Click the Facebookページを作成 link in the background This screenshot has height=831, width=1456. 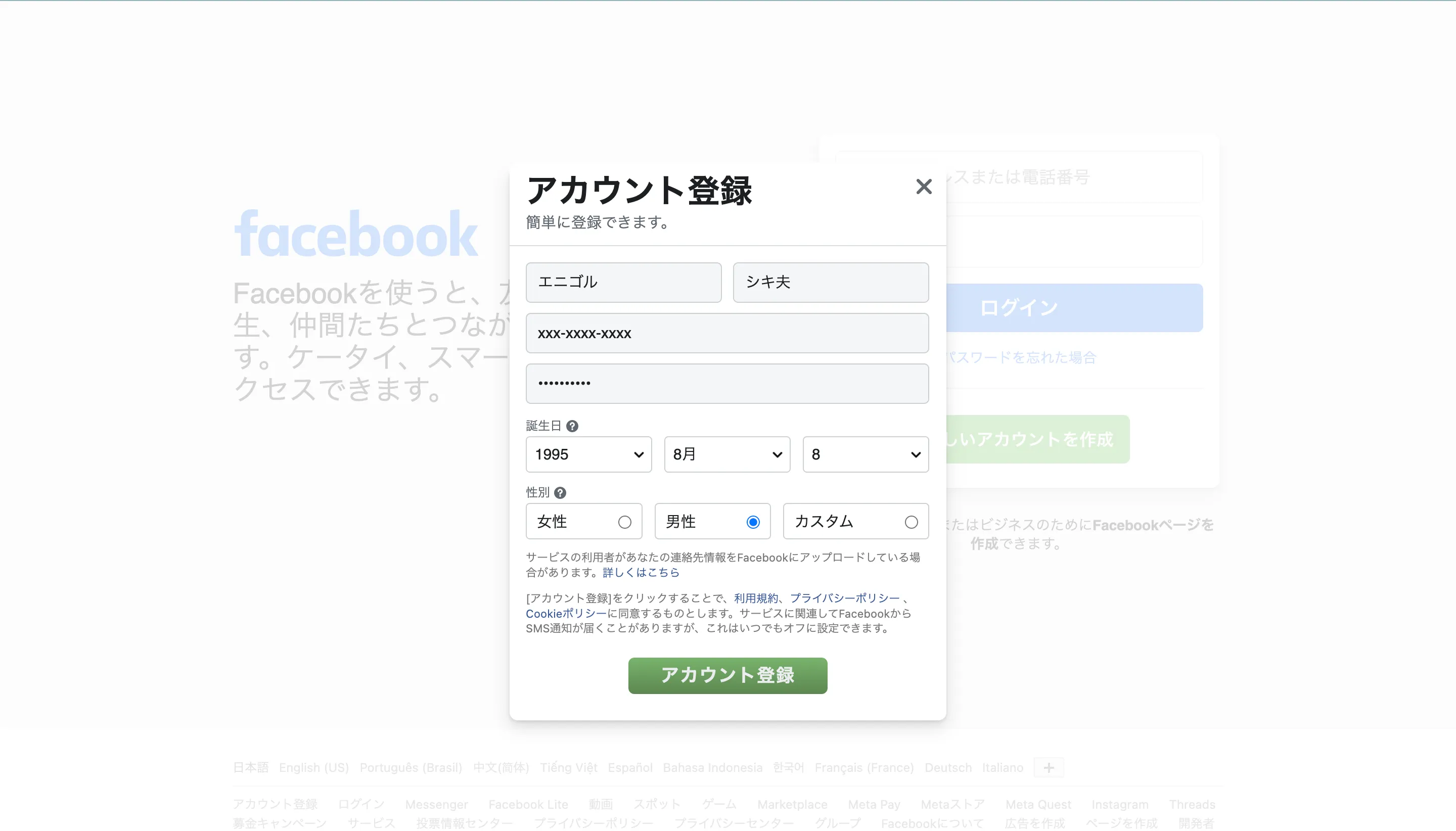(1153, 525)
